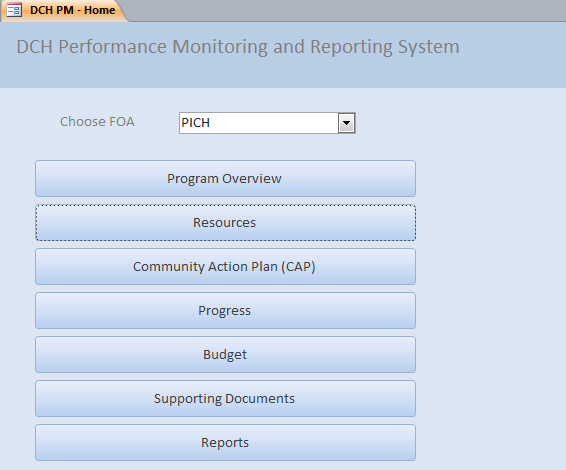Open the Community Action Plan (CAP) button

pos(225,267)
